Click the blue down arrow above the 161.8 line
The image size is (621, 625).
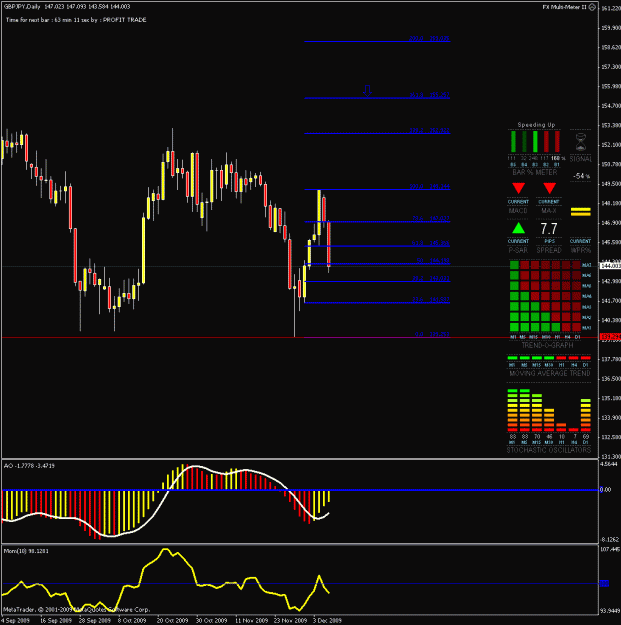point(367,90)
